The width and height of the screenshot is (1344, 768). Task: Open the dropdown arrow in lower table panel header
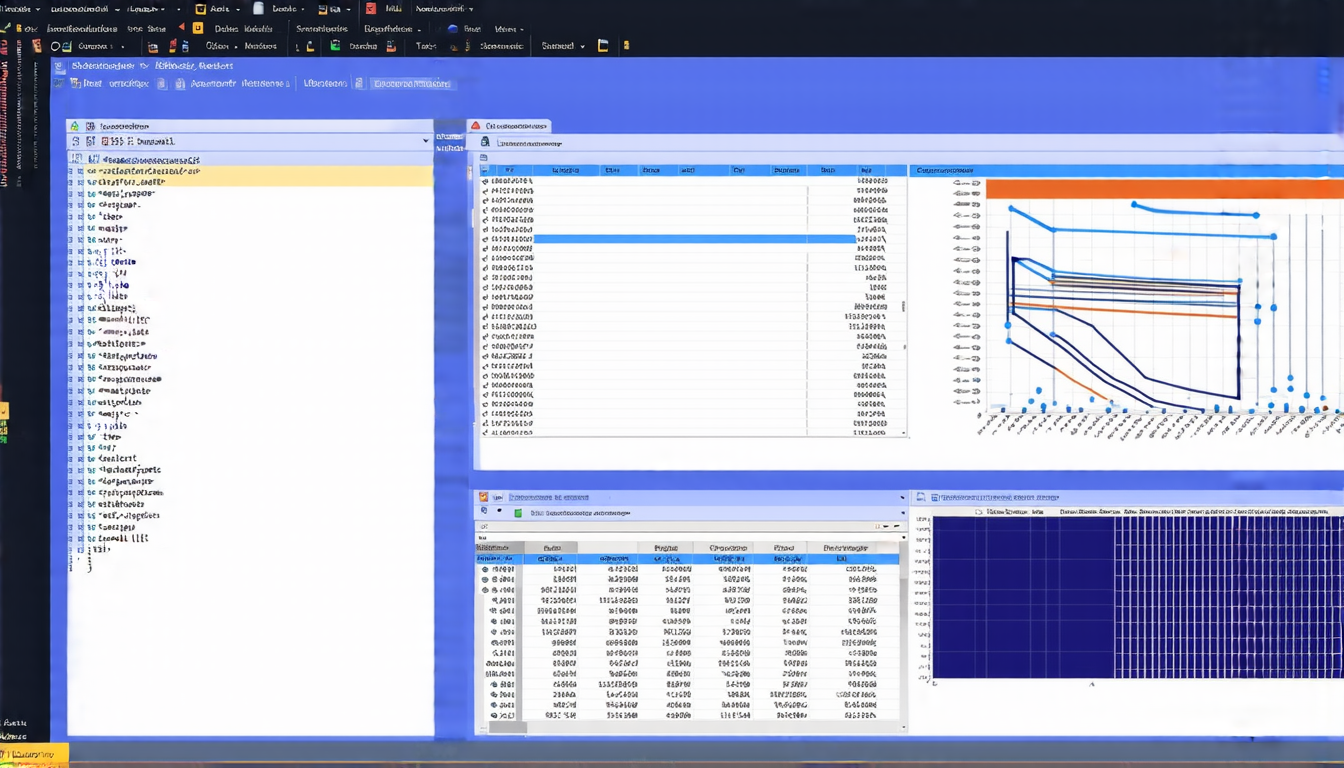(x=901, y=497)
